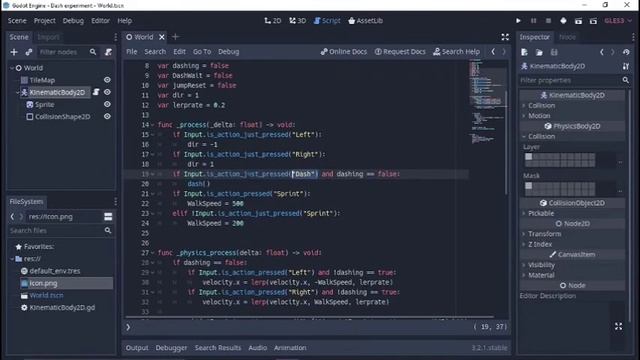The image size is (640, 360).
Task: Expand Editor Description fullscreen icon
Action: click(618, 326)
